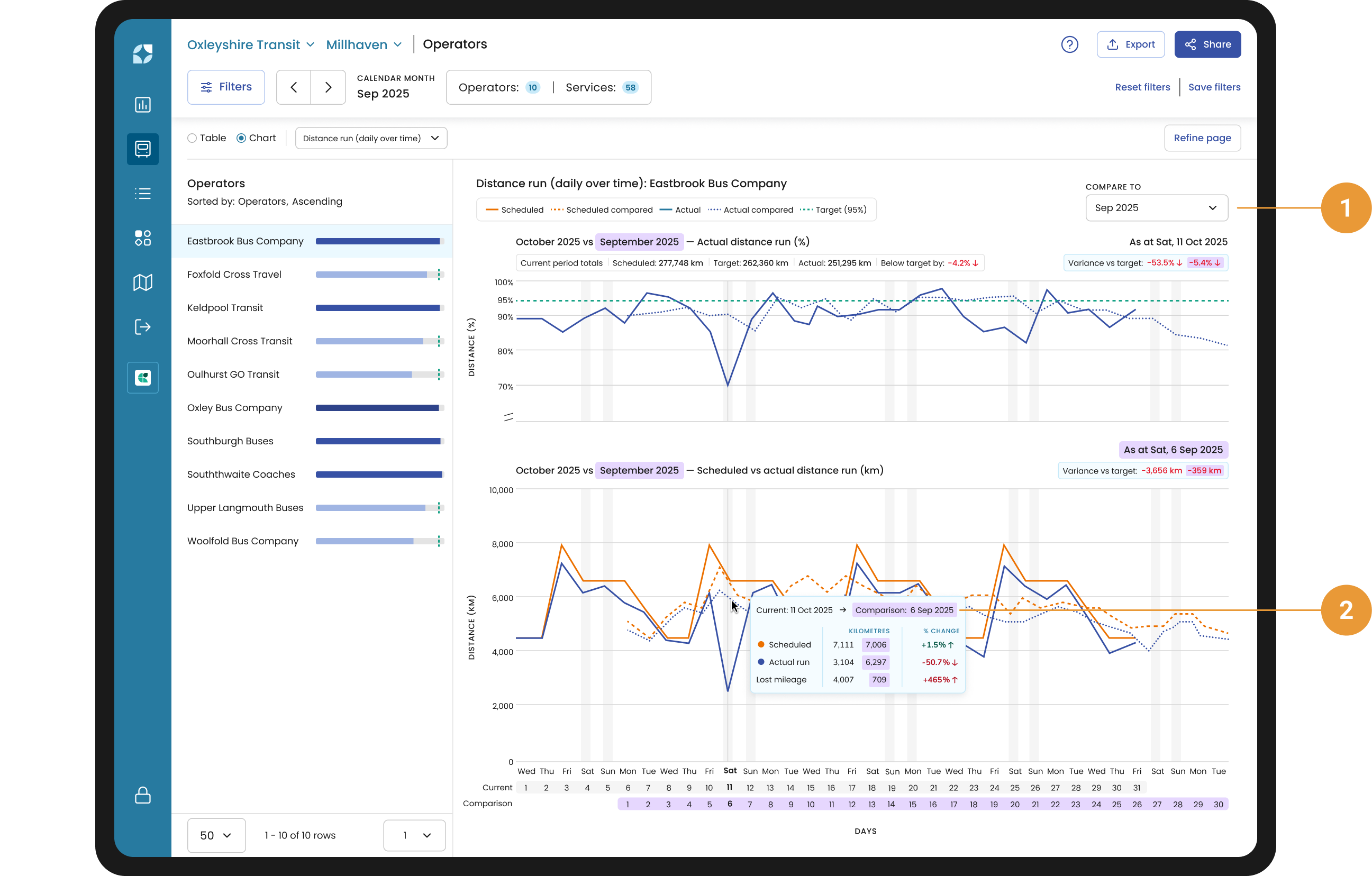Click the sign-out arrow sidebar icon
The height and width of the screenshot is (876, 1372).
(142, 327)
